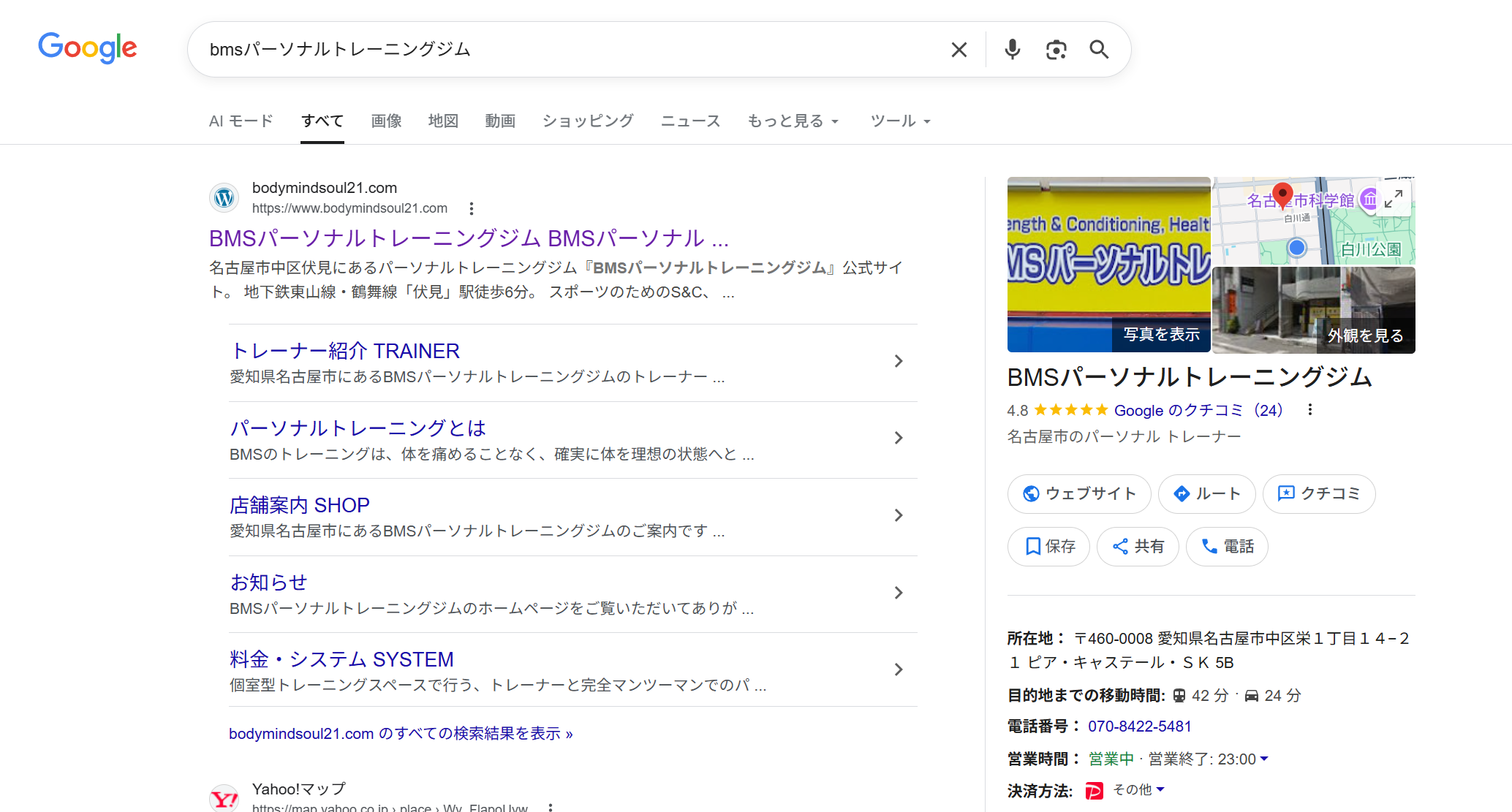Expand business hours 営業終了 23:00 arrow
Image resolution: width=1512 pixels, height=812 pixels.
(x=1264, y=759)
